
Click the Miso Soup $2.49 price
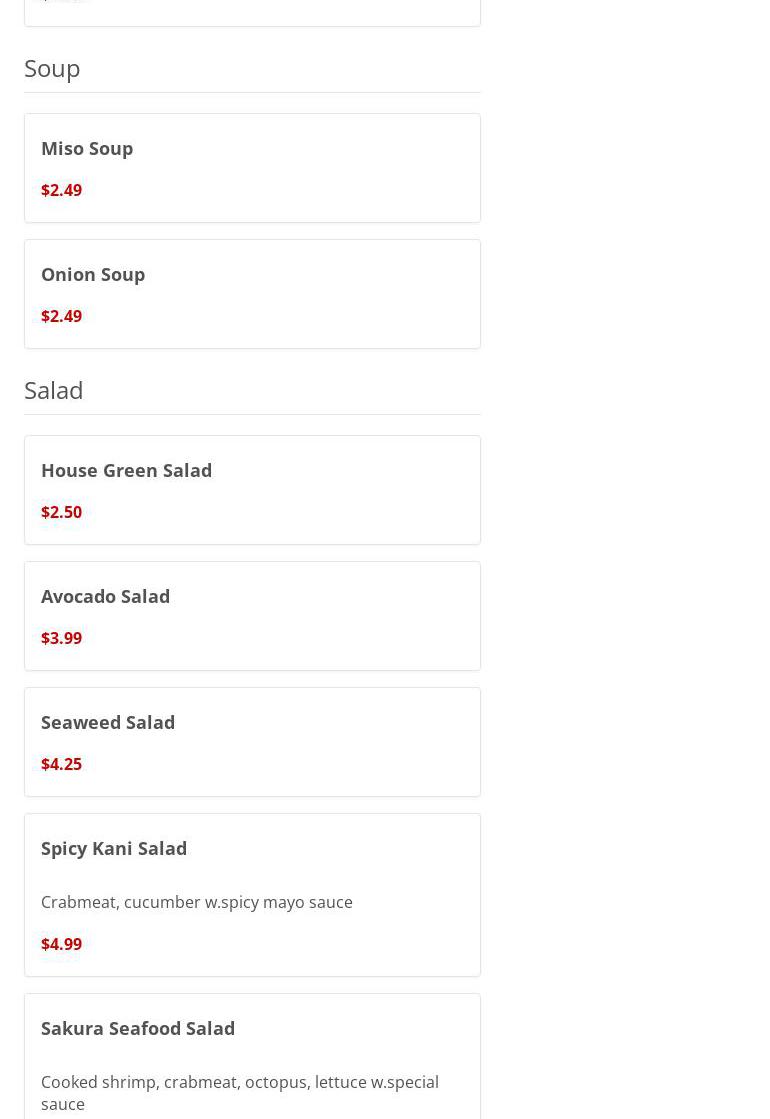click(61, 190)
